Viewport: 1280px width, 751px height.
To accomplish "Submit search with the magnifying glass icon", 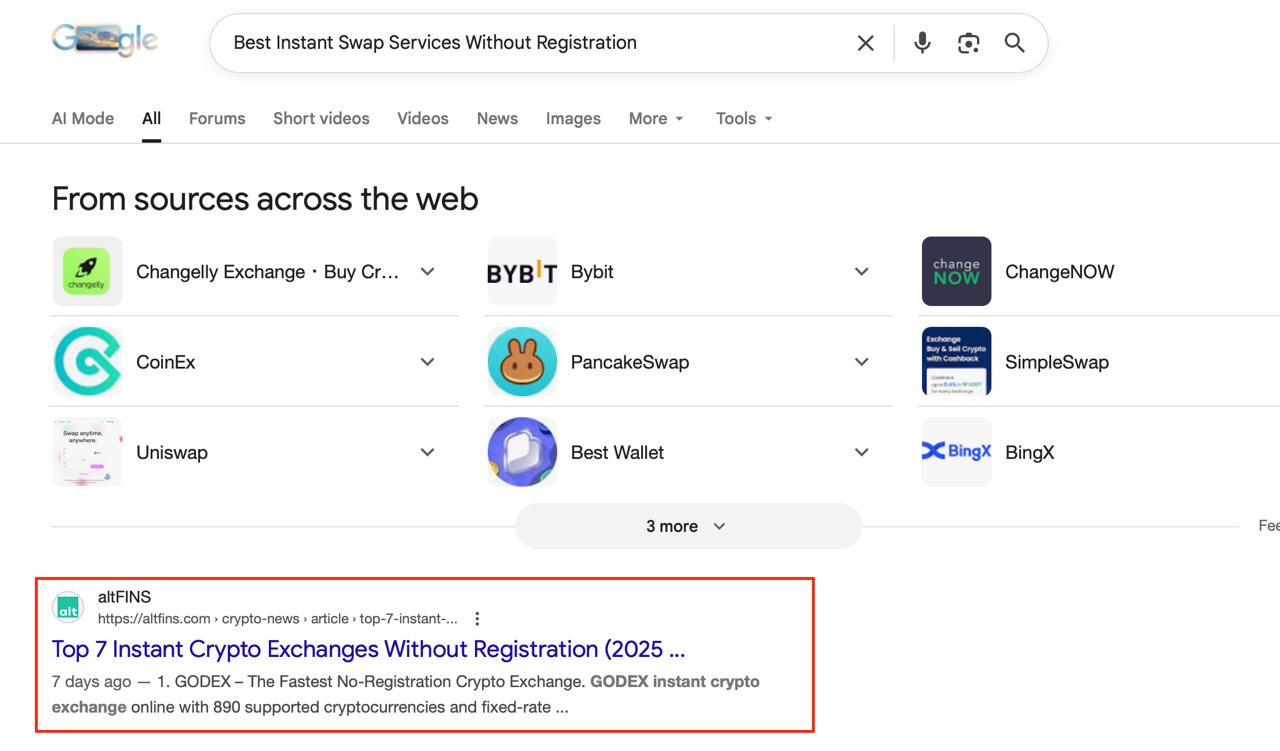I will 1014,43.
